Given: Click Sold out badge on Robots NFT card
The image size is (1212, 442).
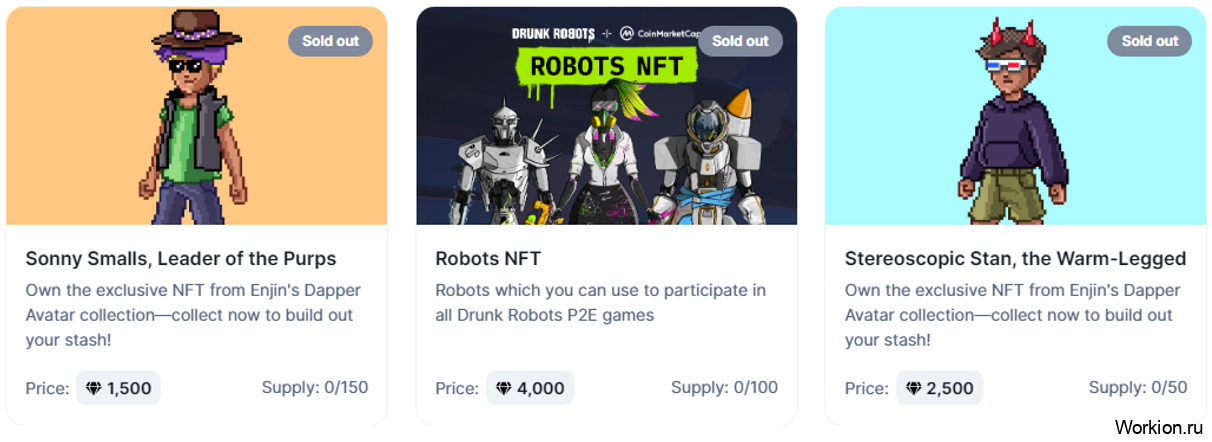Looking at the screenshot, I should coord(740,41).
